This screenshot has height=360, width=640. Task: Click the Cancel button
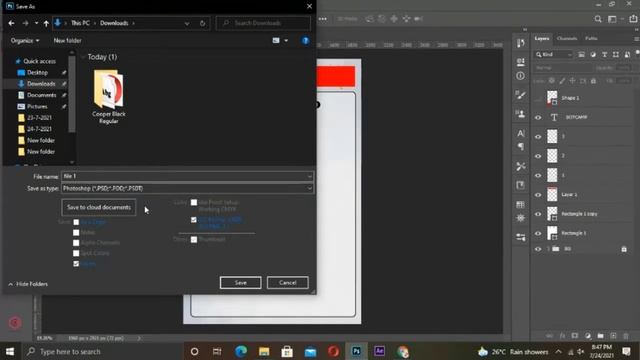pyautogui.click(x=288, y=282)
